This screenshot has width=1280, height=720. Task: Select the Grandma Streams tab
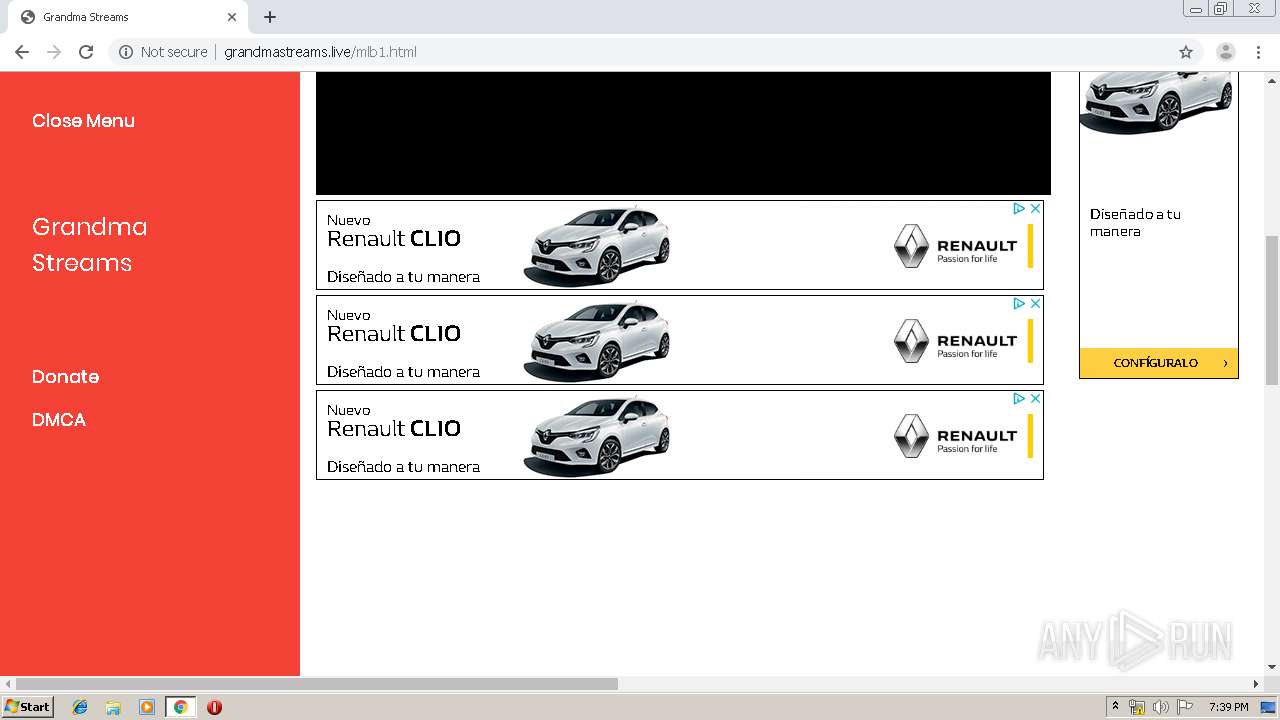[127, 17]
